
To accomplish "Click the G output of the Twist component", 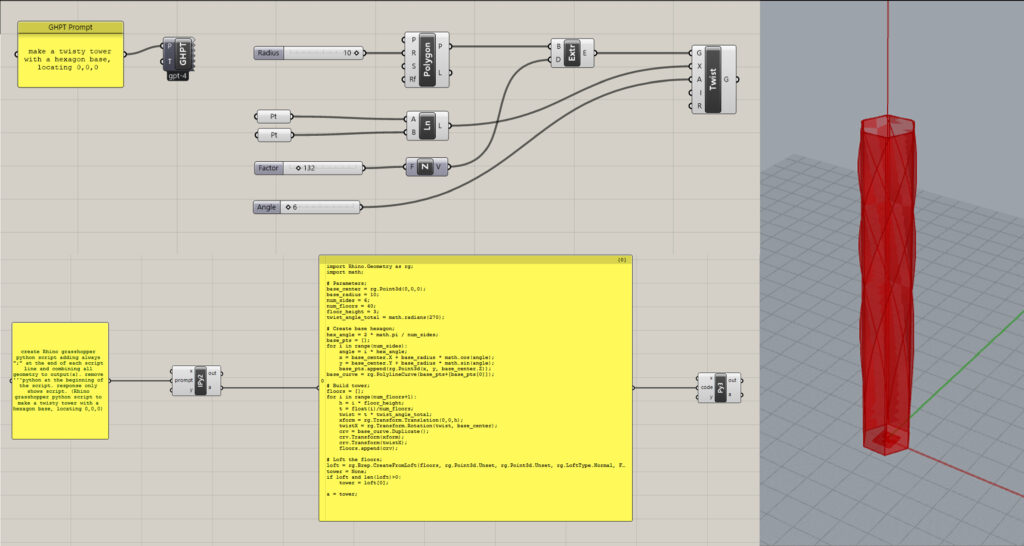I will [739, 78].
